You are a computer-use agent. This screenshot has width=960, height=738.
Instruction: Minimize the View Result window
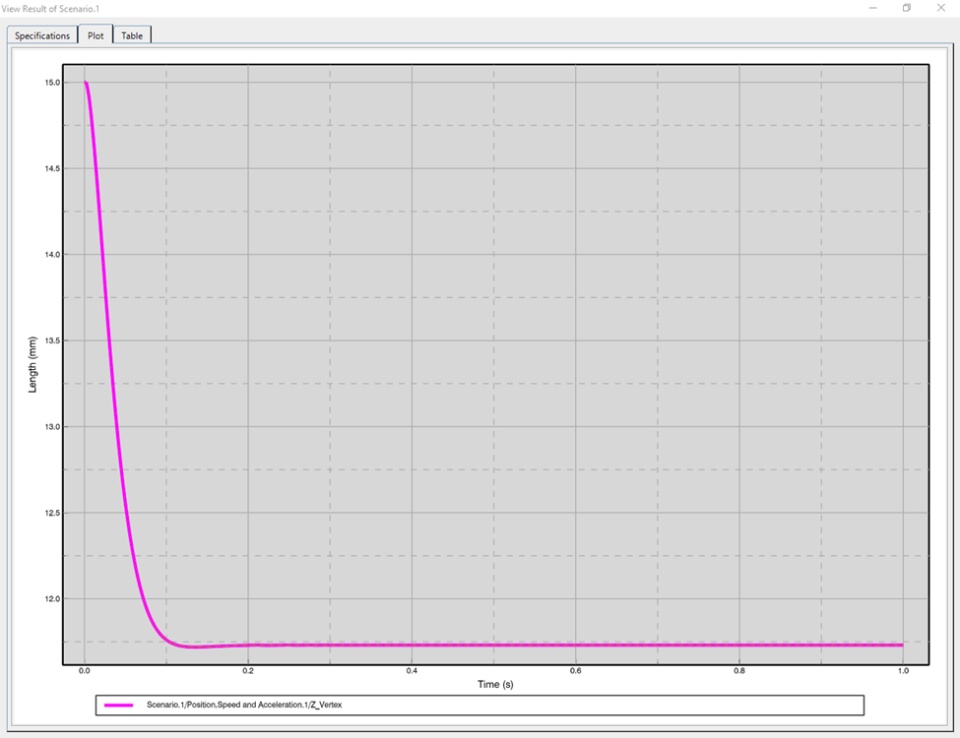click(x=873, y=8)
